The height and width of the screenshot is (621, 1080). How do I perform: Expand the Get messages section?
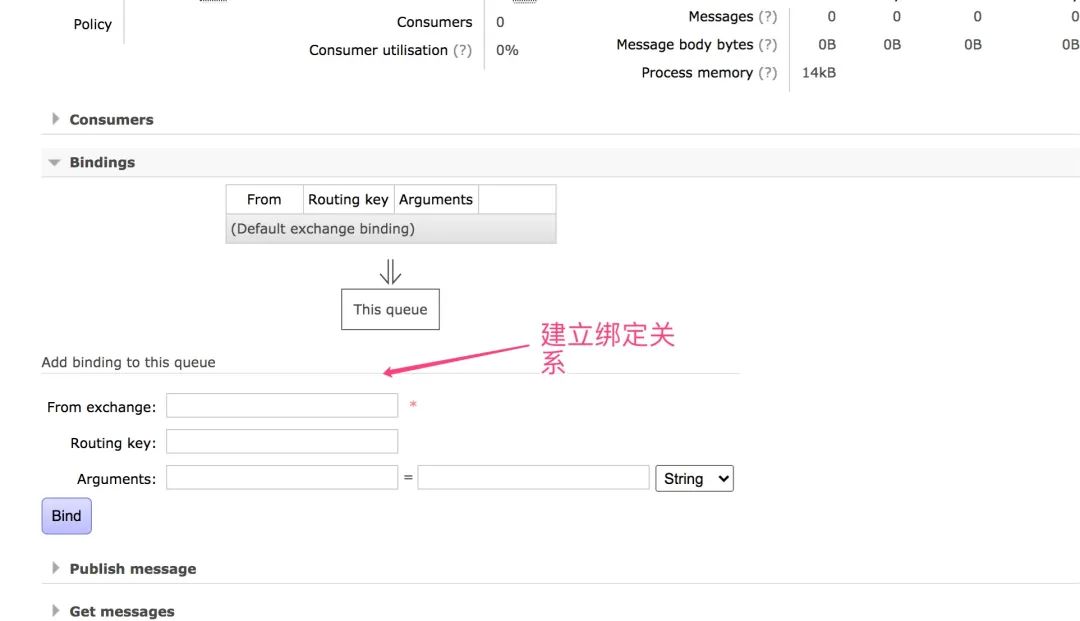[x=121, y=612]
